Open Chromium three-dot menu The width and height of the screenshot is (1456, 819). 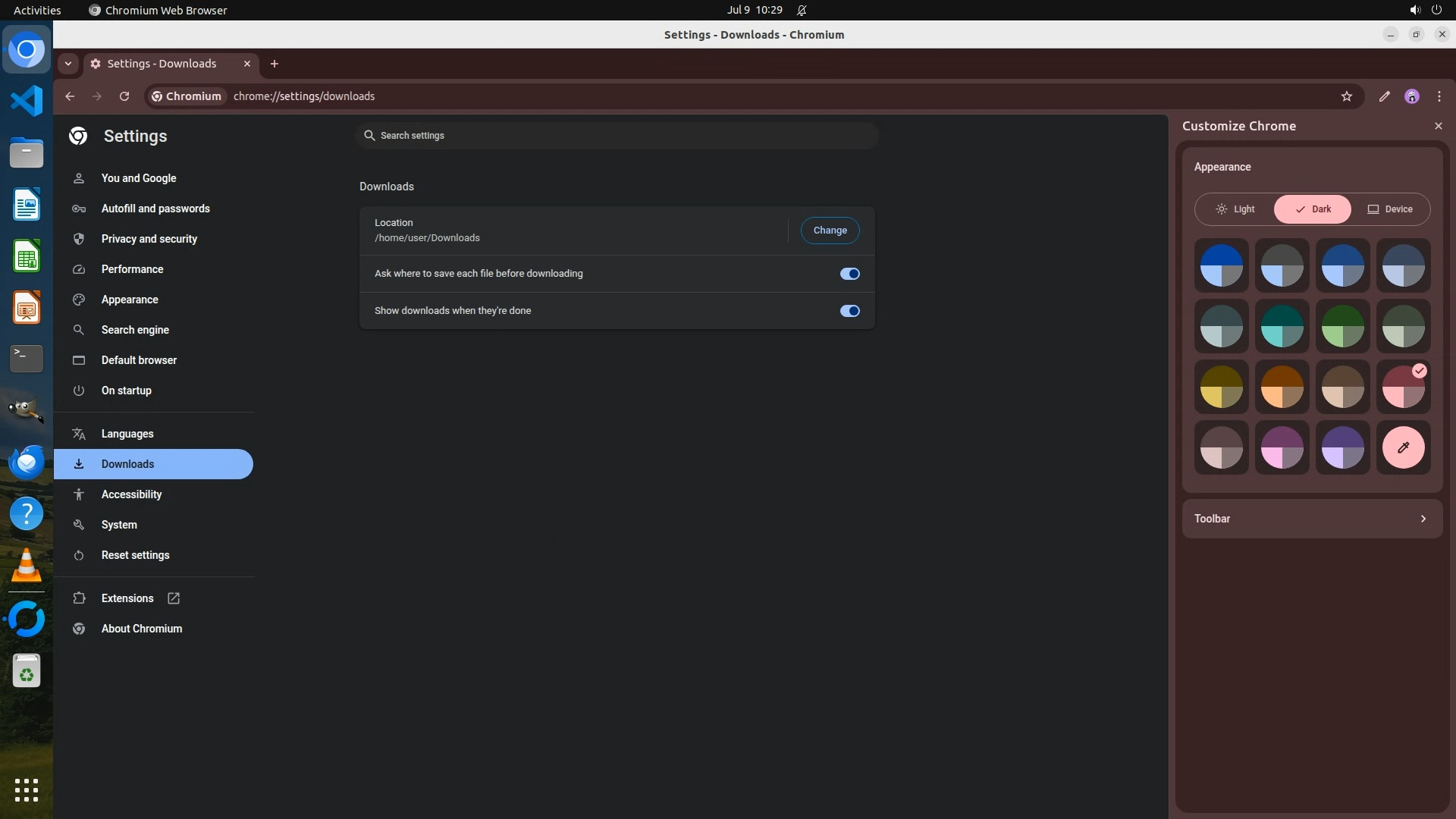1439,96
